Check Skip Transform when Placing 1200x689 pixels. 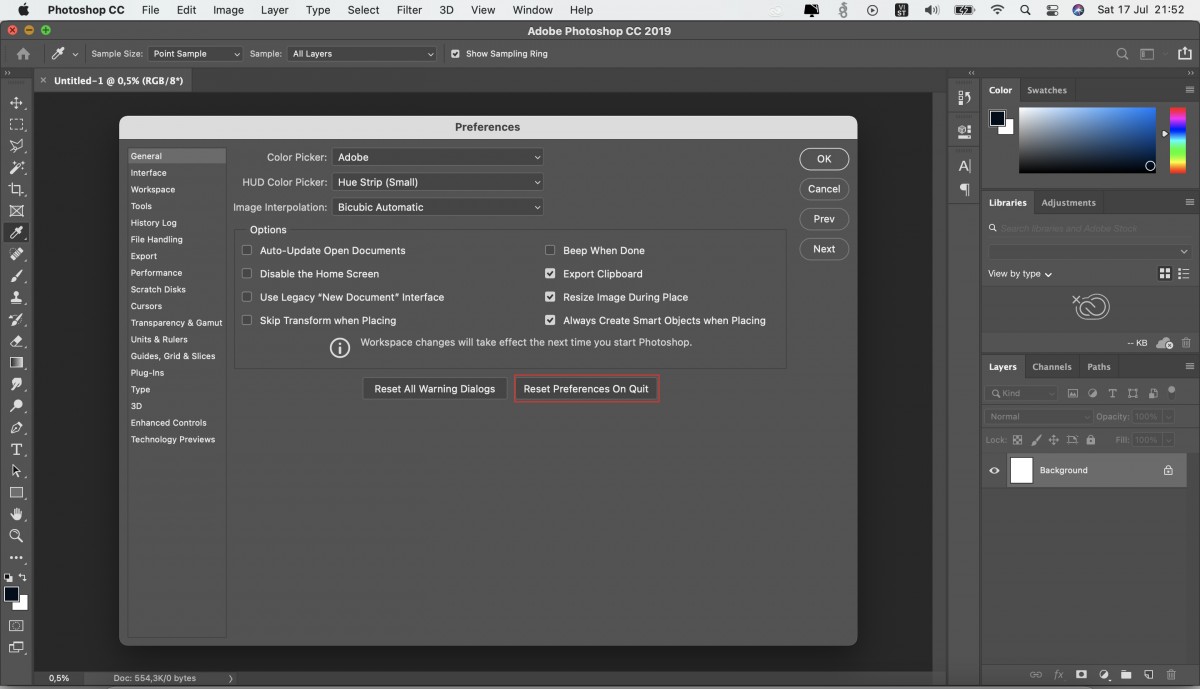(x=247, y=321)
